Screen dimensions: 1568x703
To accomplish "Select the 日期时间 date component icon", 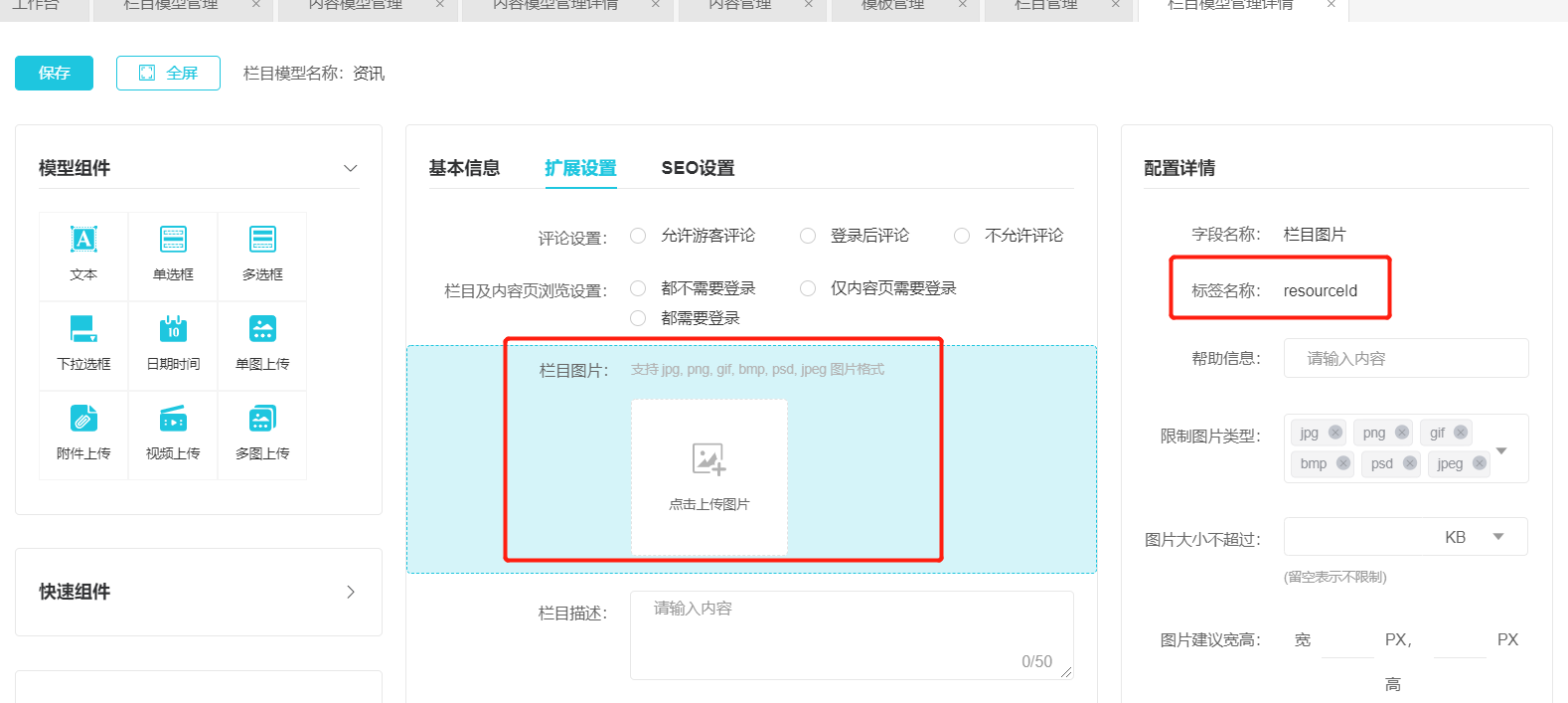I will pyautogui.click(x=173, y=330).
